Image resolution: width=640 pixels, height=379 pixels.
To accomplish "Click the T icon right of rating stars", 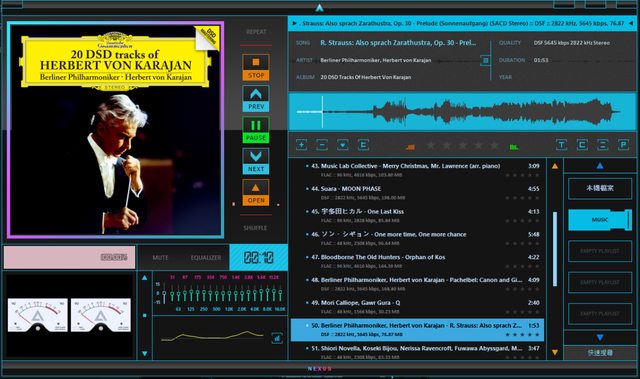I will 561,144.
